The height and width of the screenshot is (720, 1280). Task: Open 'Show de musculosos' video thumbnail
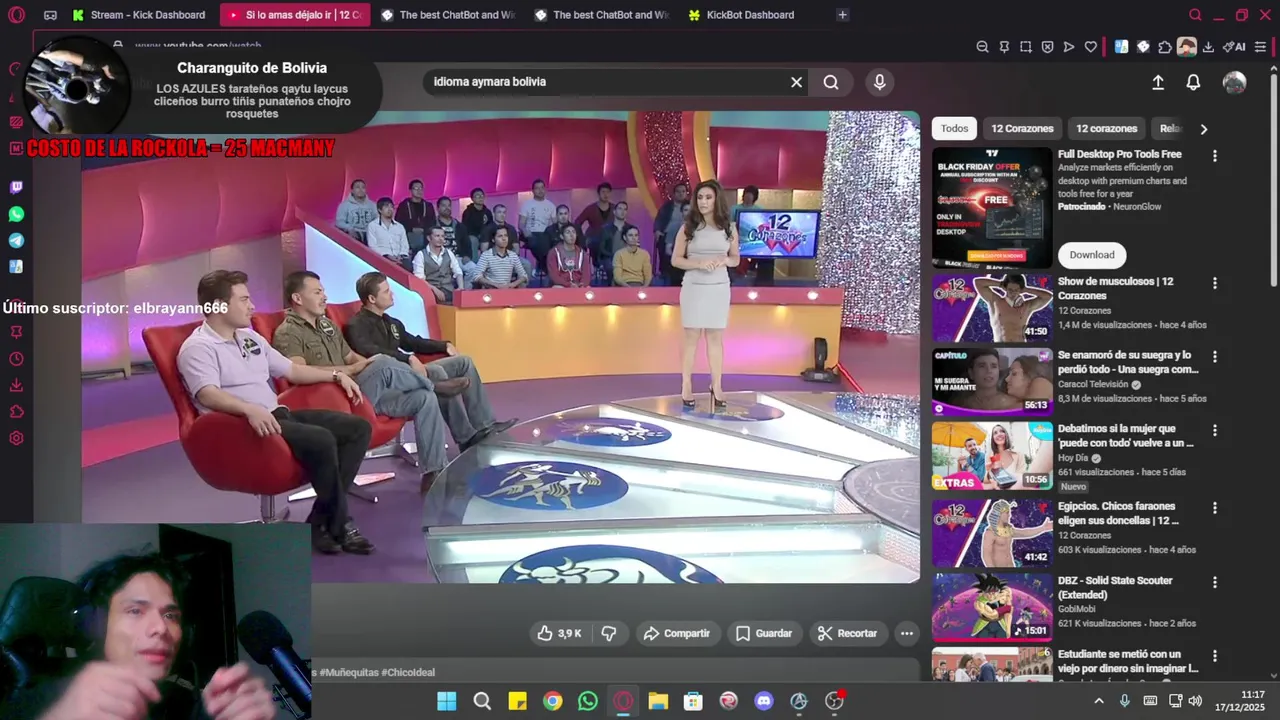point(992,309)
